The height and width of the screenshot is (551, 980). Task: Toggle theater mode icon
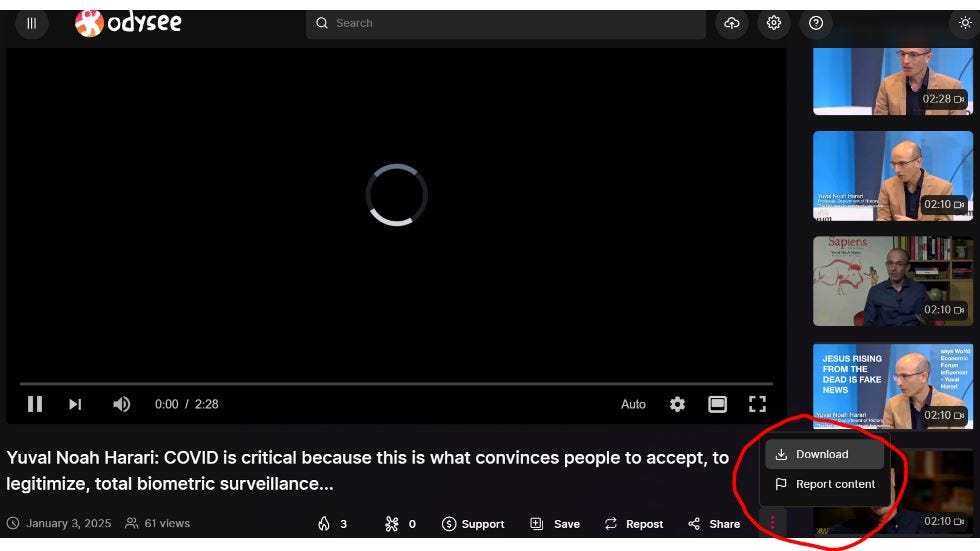718,404
